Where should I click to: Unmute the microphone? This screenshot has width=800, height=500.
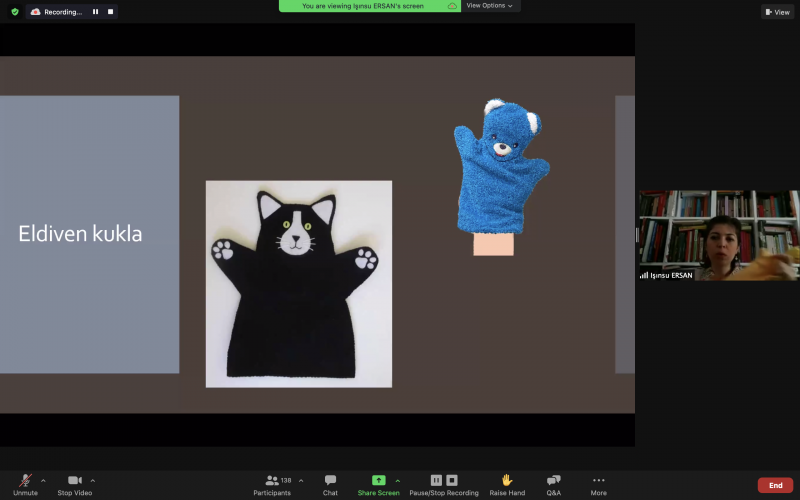point(25,481)
